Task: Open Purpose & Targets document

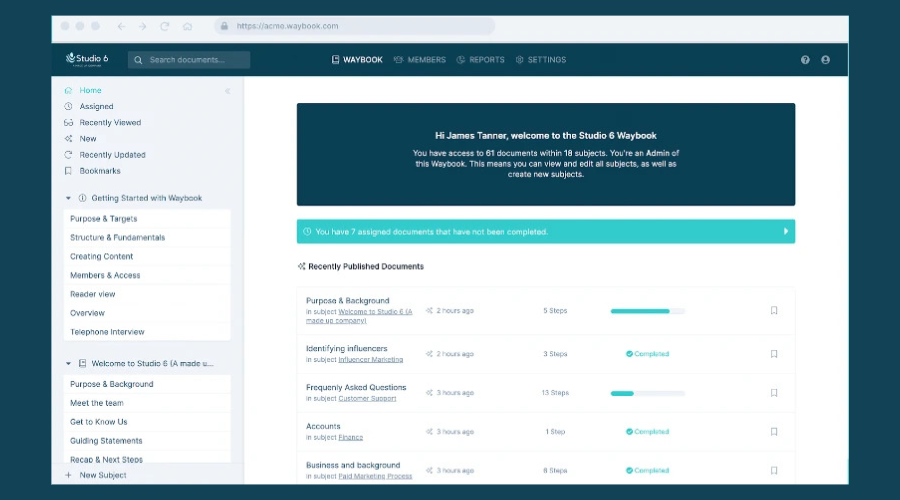Action: coord(147,219)
